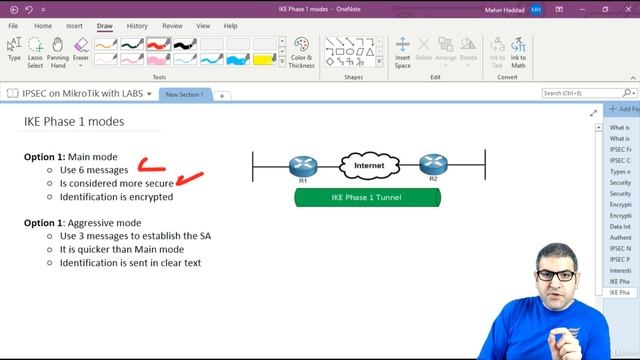This screenshot has width=640, height=360.
Task: Open the IPSEC on MikroTik notebook dropdown
Action: click(x=149, y=94)
